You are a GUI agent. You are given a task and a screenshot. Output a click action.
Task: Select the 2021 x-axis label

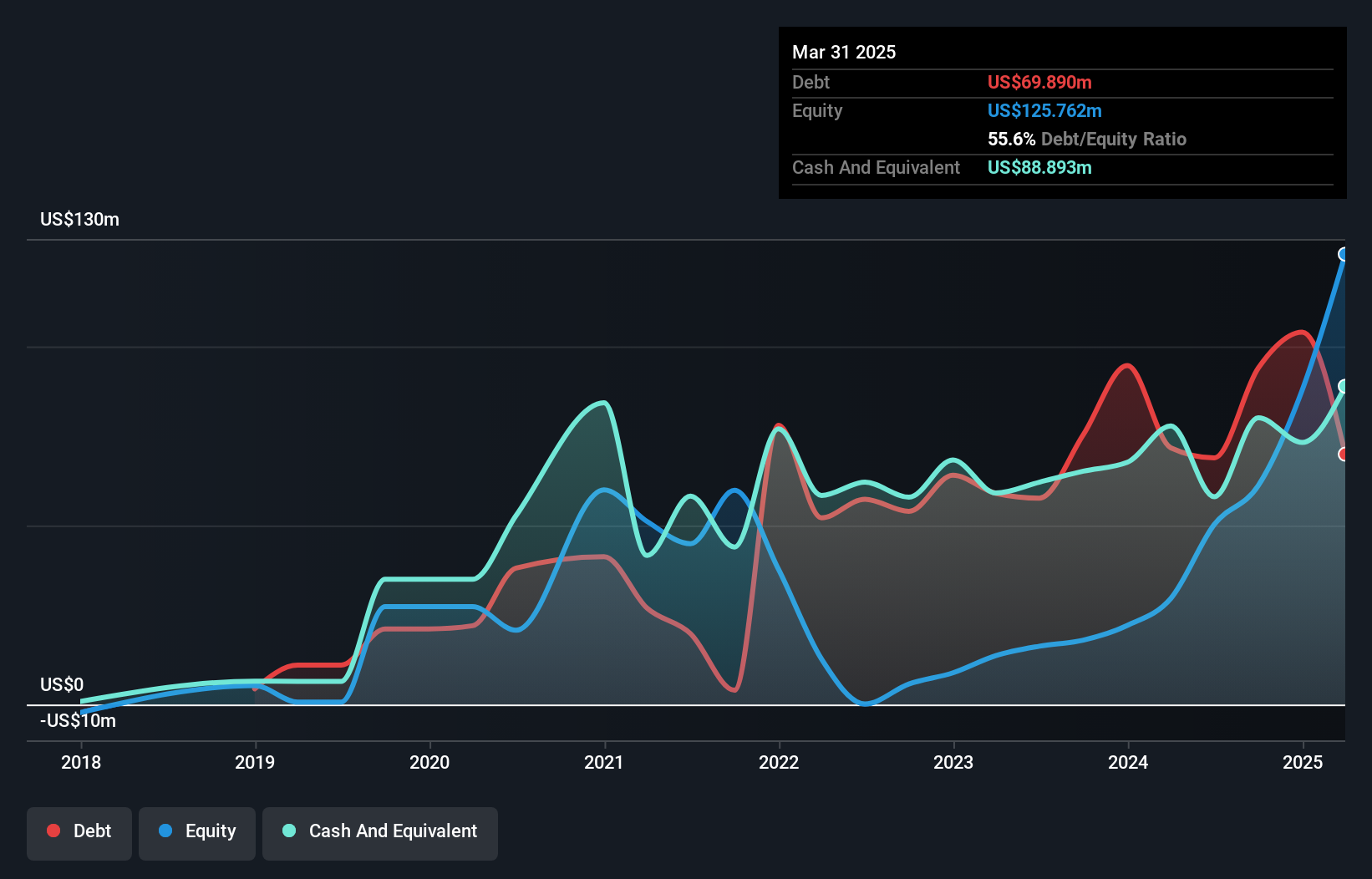pyautogui.click(x=604, y=762)
